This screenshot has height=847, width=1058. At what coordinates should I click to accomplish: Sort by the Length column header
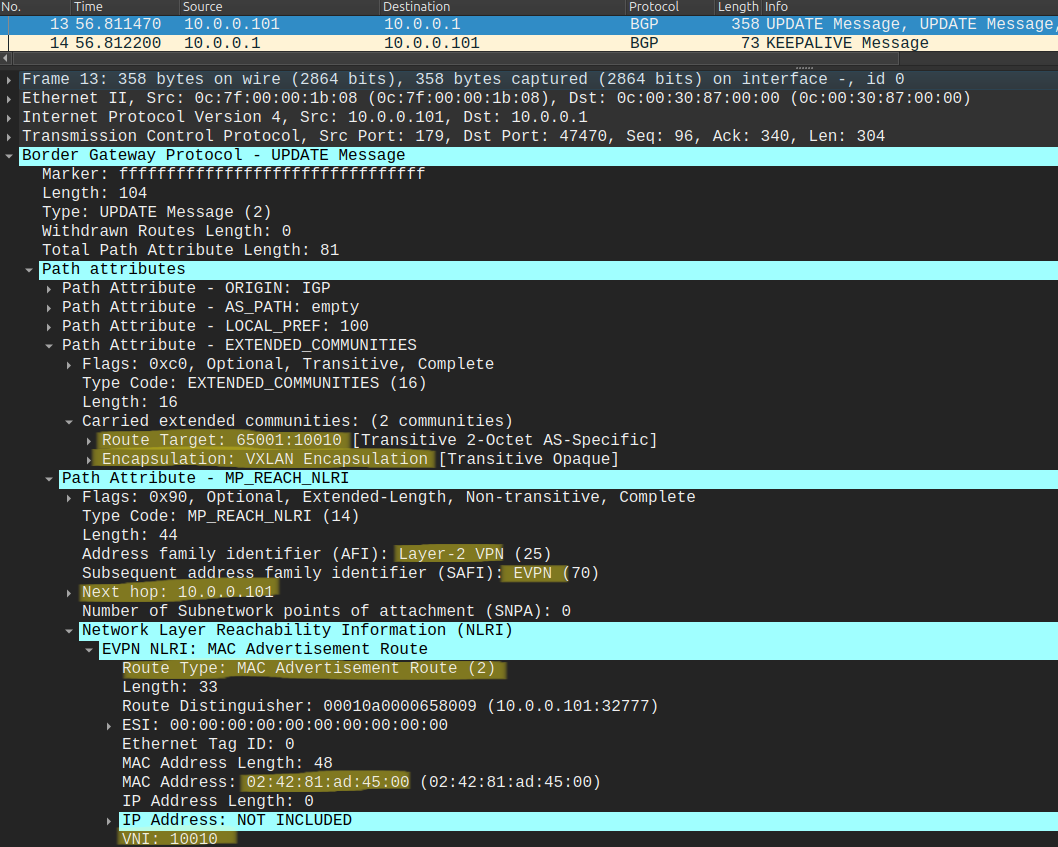(738, 7)
